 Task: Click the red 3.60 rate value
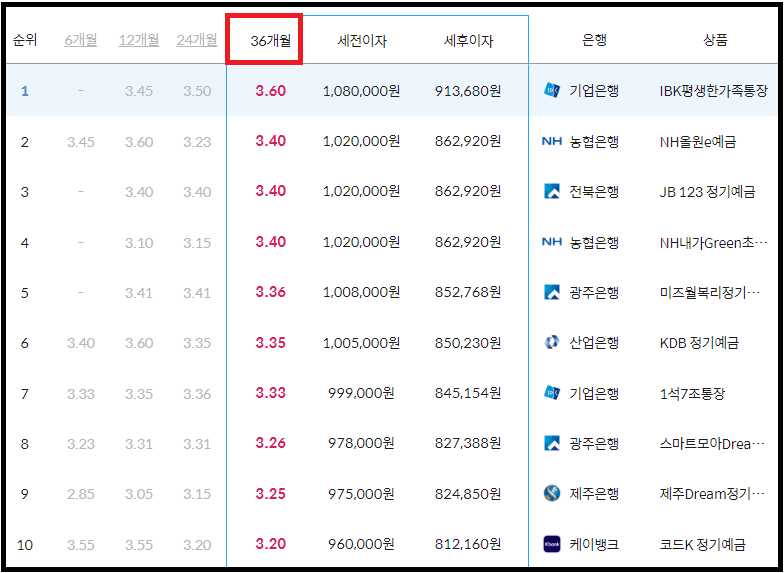coord(270,91)
